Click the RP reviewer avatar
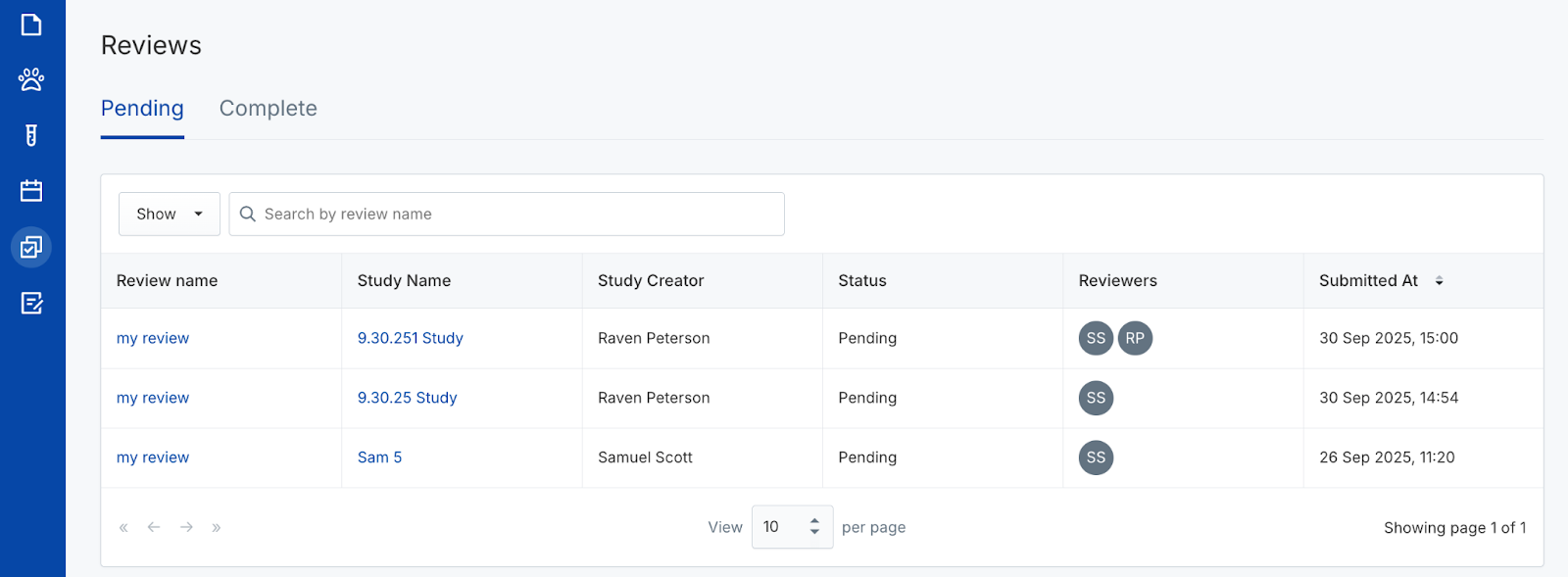 point(1135,338)
